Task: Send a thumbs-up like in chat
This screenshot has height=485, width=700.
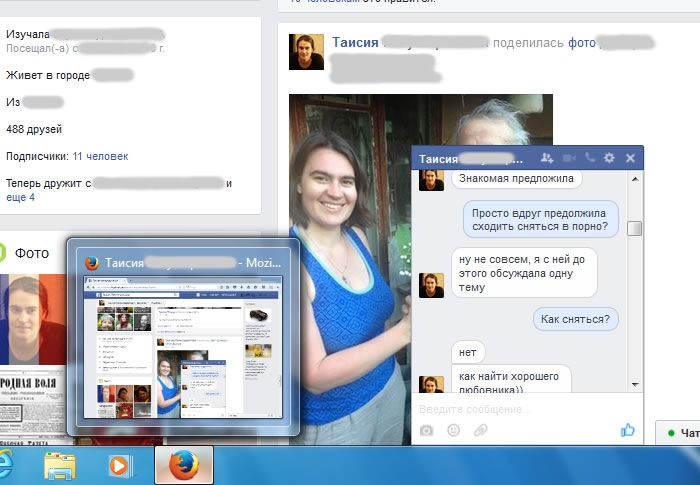Action: click(628, 430)
